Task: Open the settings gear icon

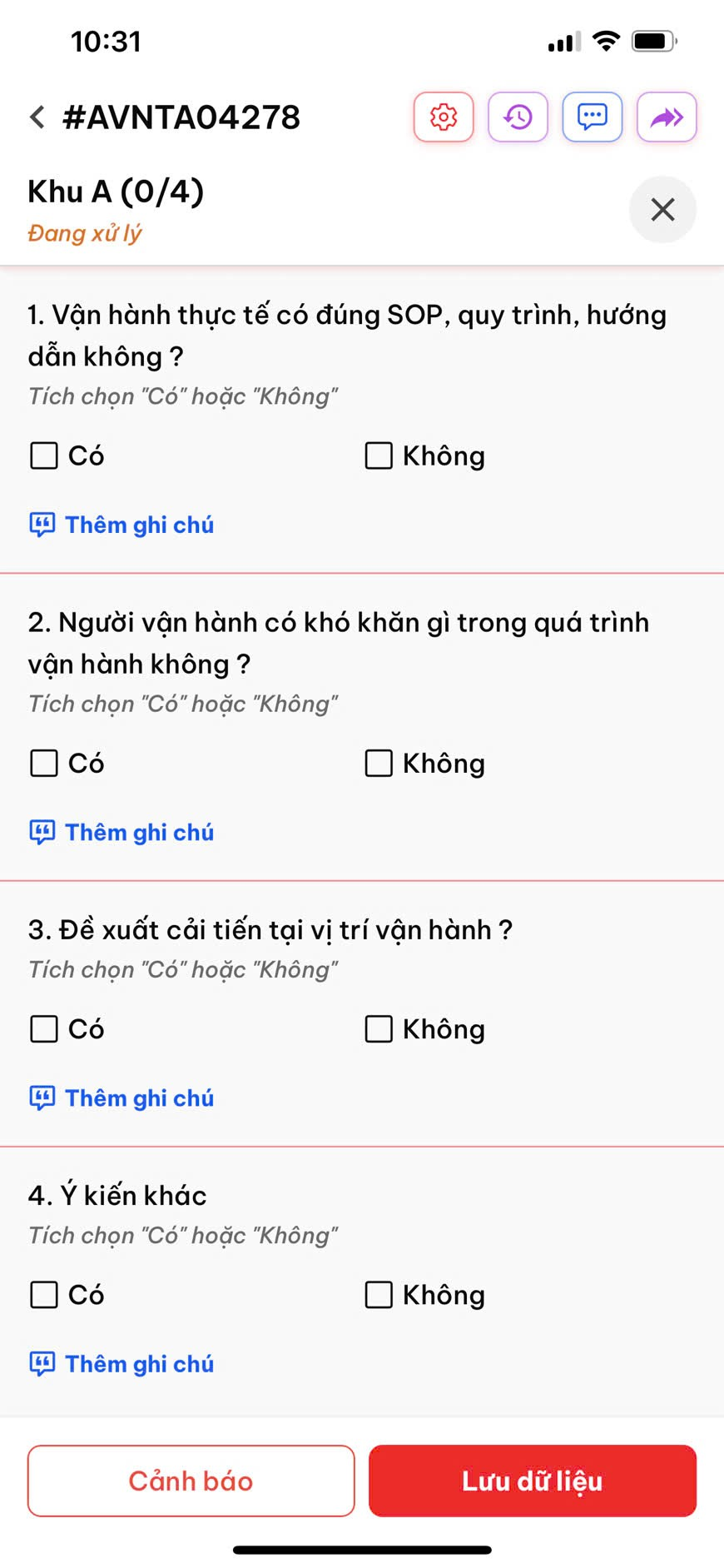Action: [x=444, y=117]
